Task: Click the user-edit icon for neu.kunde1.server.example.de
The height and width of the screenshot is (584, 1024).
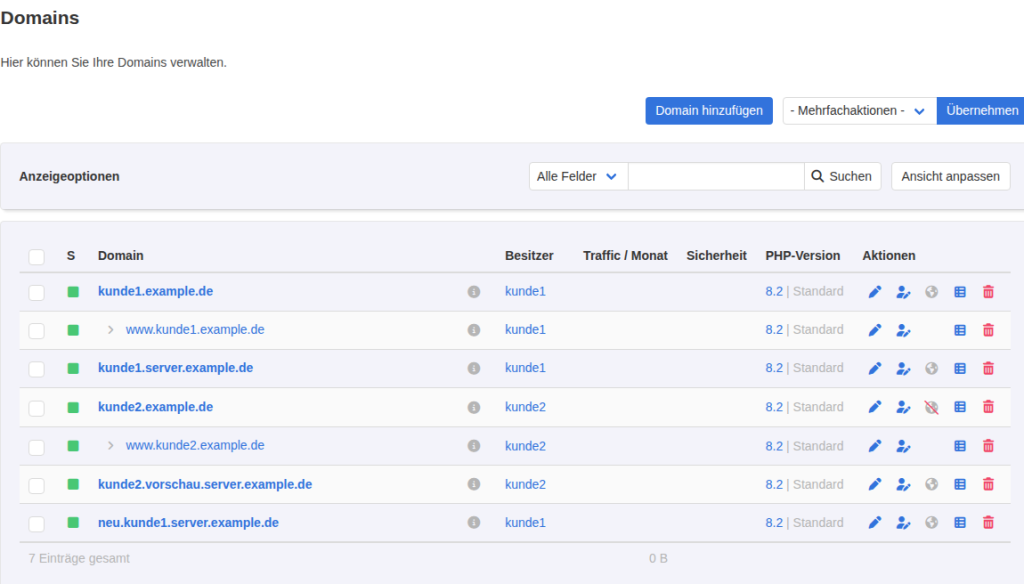Action: [903, 523]
